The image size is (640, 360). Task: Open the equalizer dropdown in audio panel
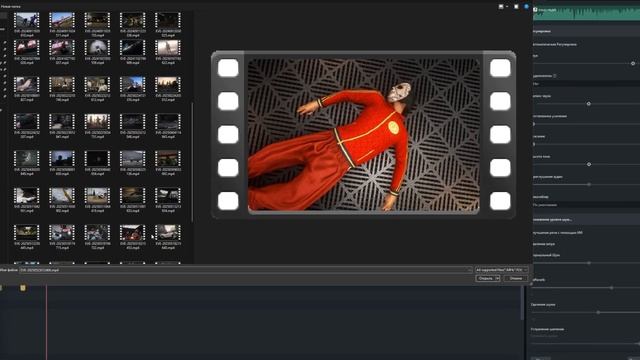click(586, 205)
